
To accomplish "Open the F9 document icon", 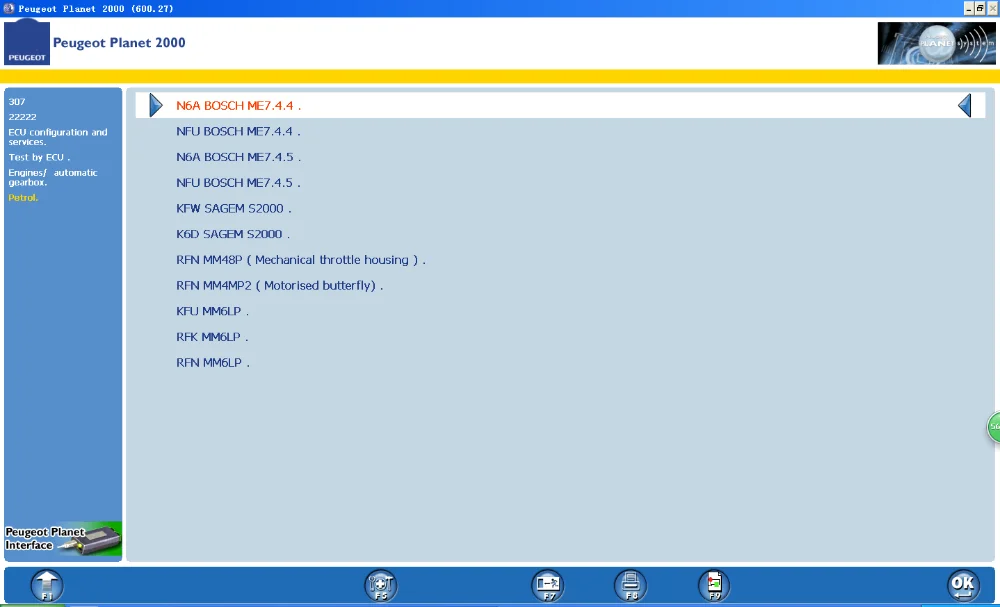I will tap(714, 585).
